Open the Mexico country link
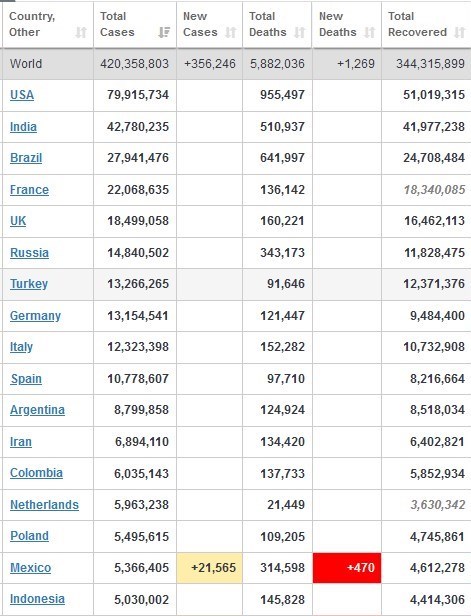 pos(31,568)
